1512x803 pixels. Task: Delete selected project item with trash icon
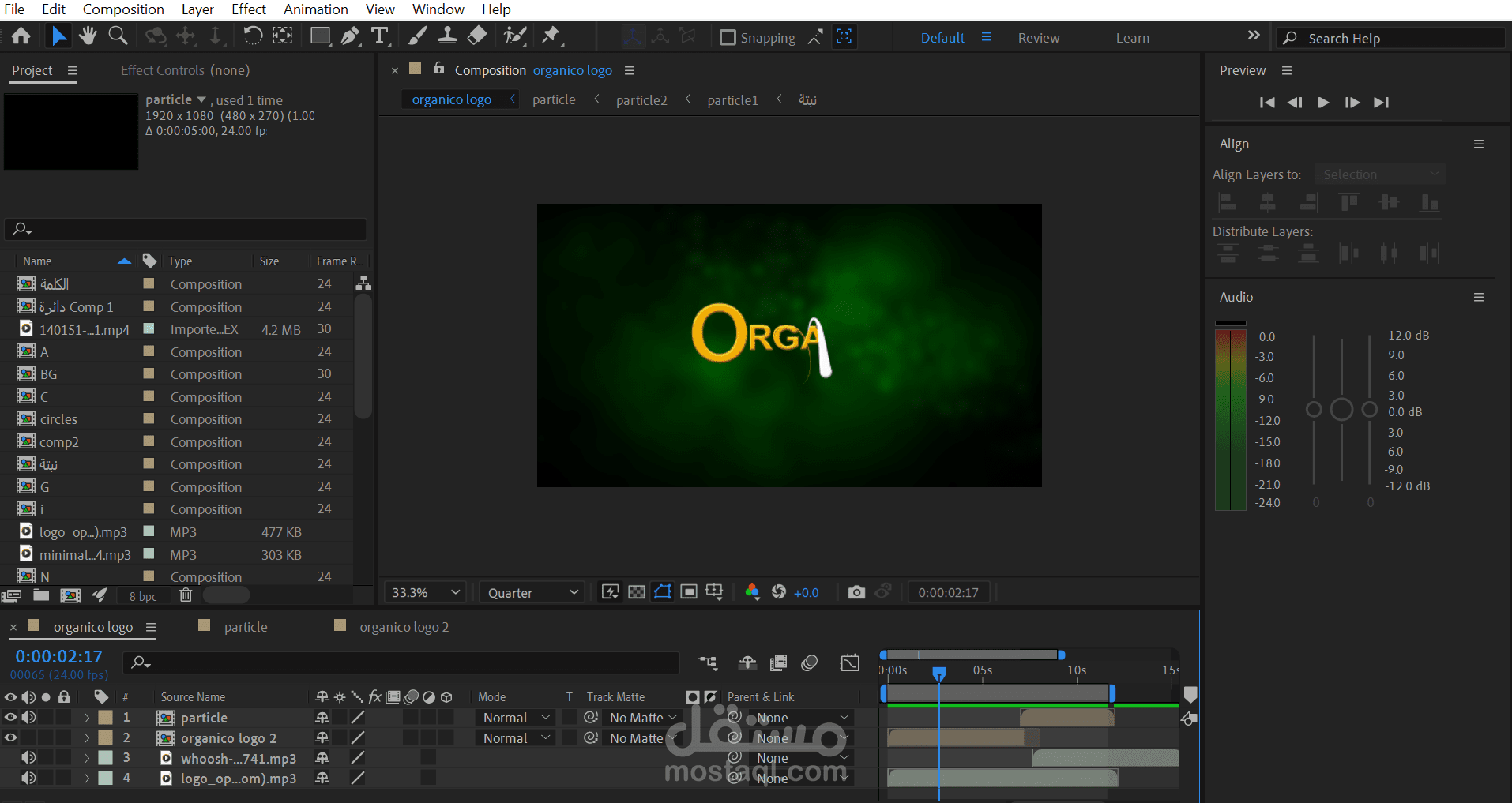tap(186, 595)
